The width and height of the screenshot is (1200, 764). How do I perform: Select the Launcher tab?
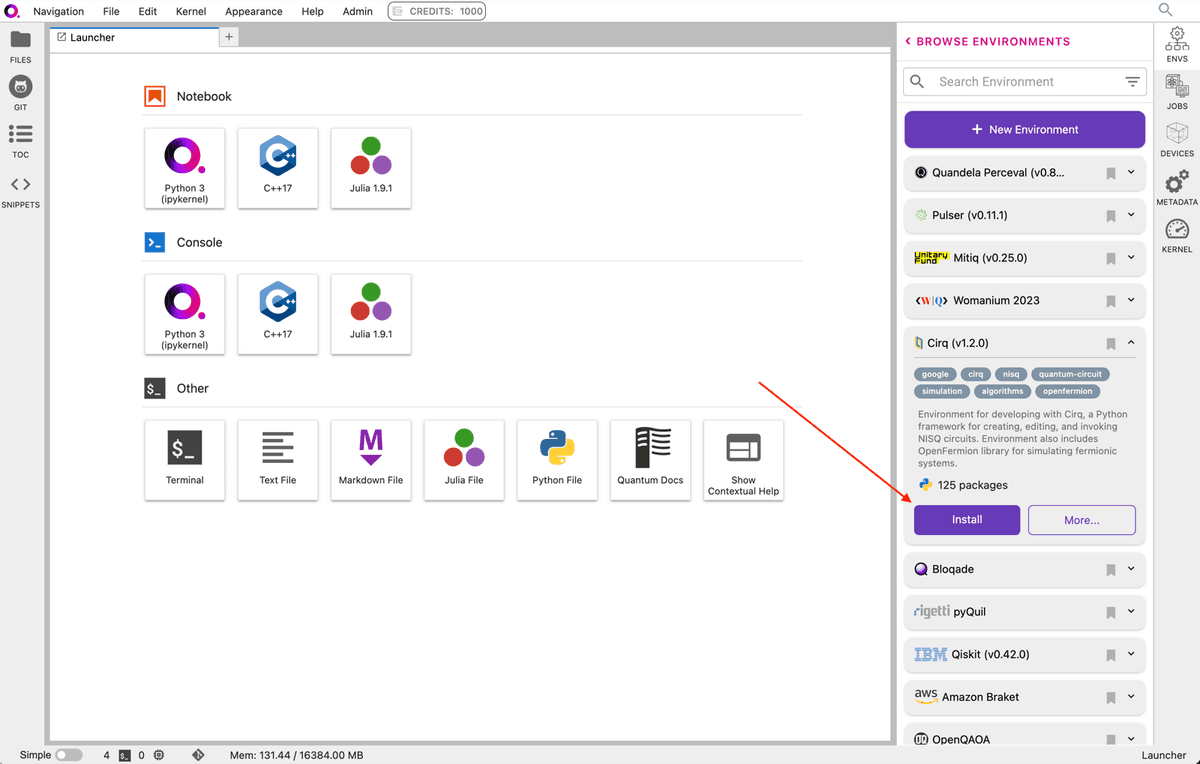click(x=134, y=37)
